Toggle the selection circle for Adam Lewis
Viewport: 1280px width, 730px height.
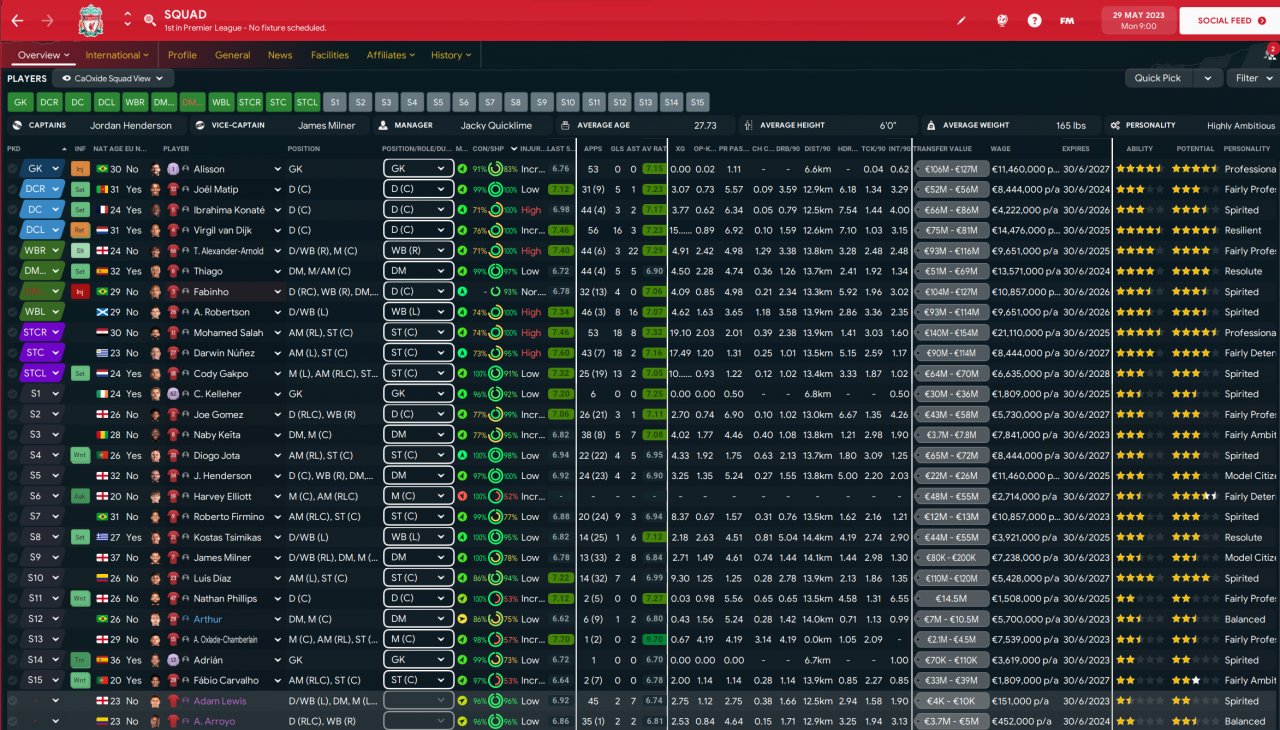click(13, 701)
